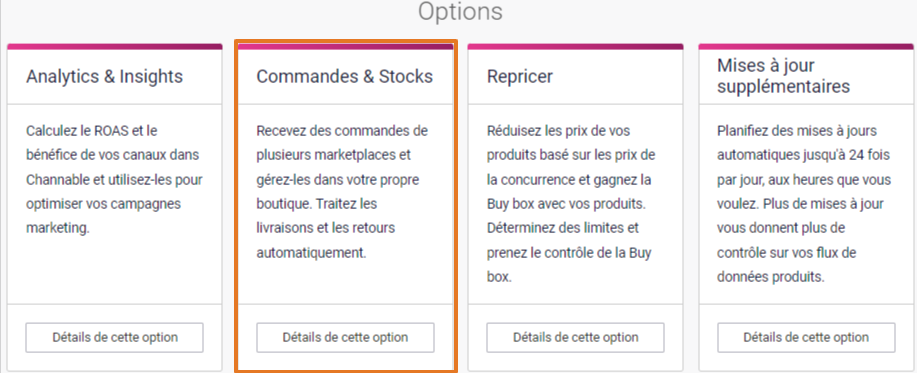Viewport: 917px width, 373px height.
Task: Click Détails de cette option under Repricer
Action: [575, 337]
